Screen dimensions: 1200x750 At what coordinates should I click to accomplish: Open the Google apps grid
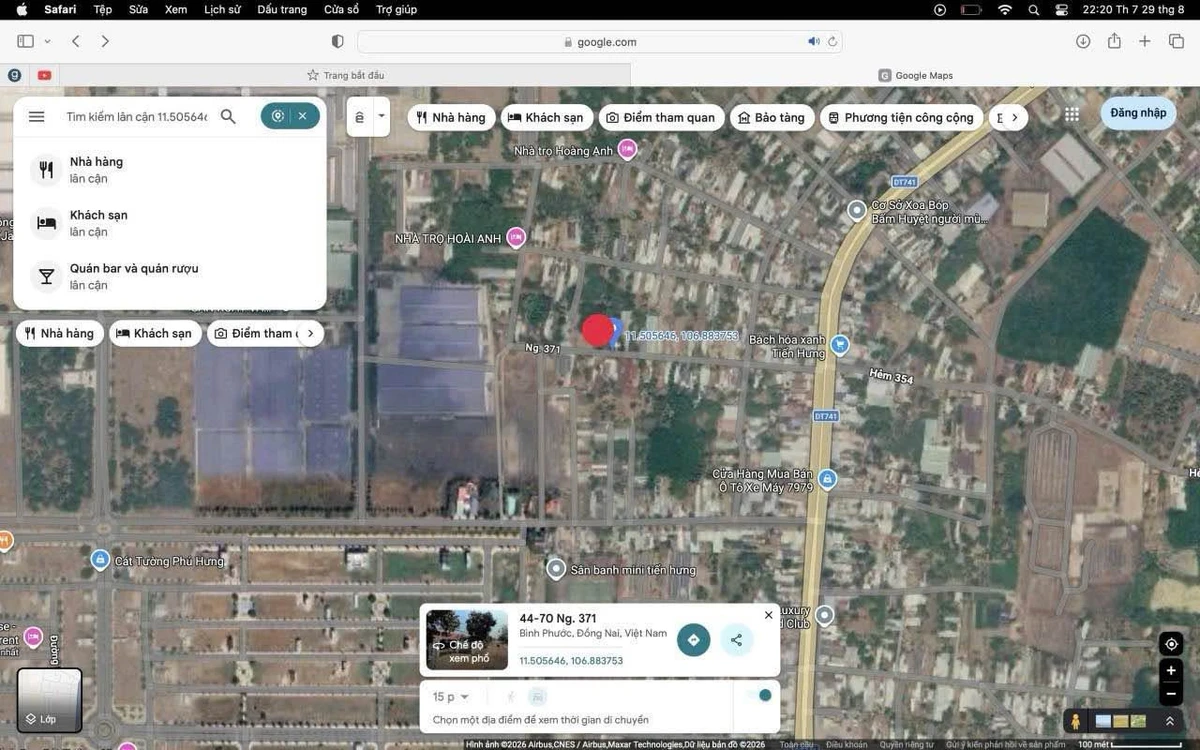click(1071, 114)
